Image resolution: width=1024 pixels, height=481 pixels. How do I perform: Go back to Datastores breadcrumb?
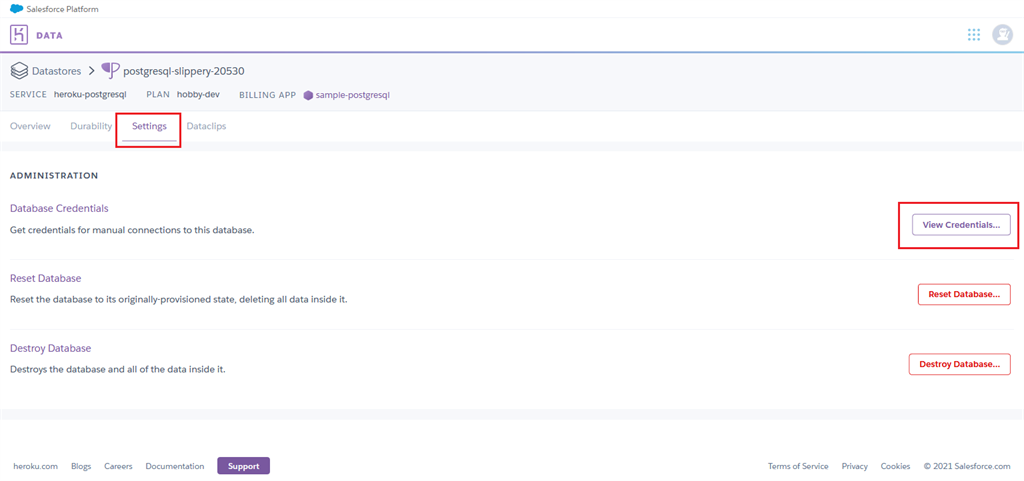coord(56,70)
